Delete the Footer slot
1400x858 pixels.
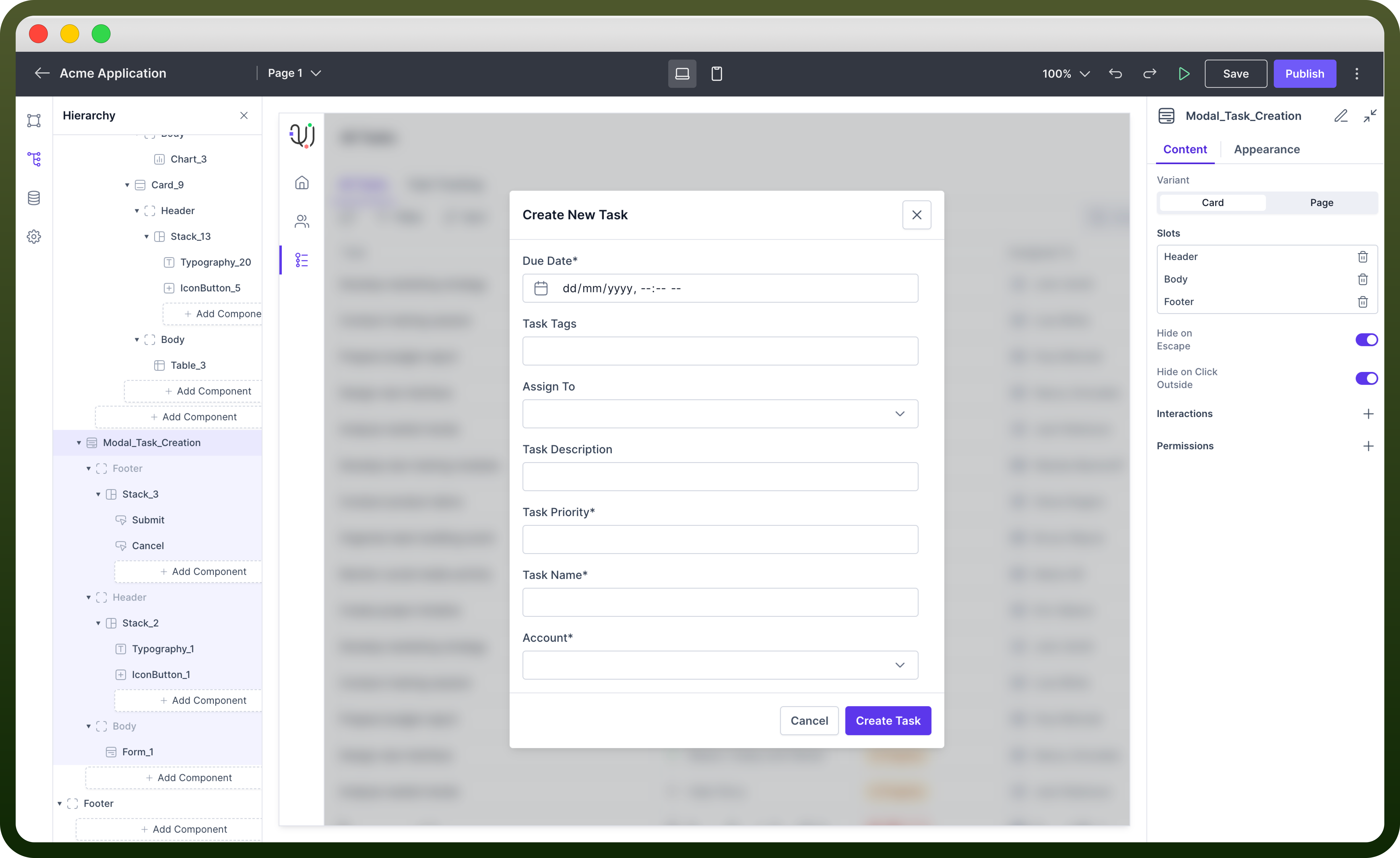click(1363, 302)
